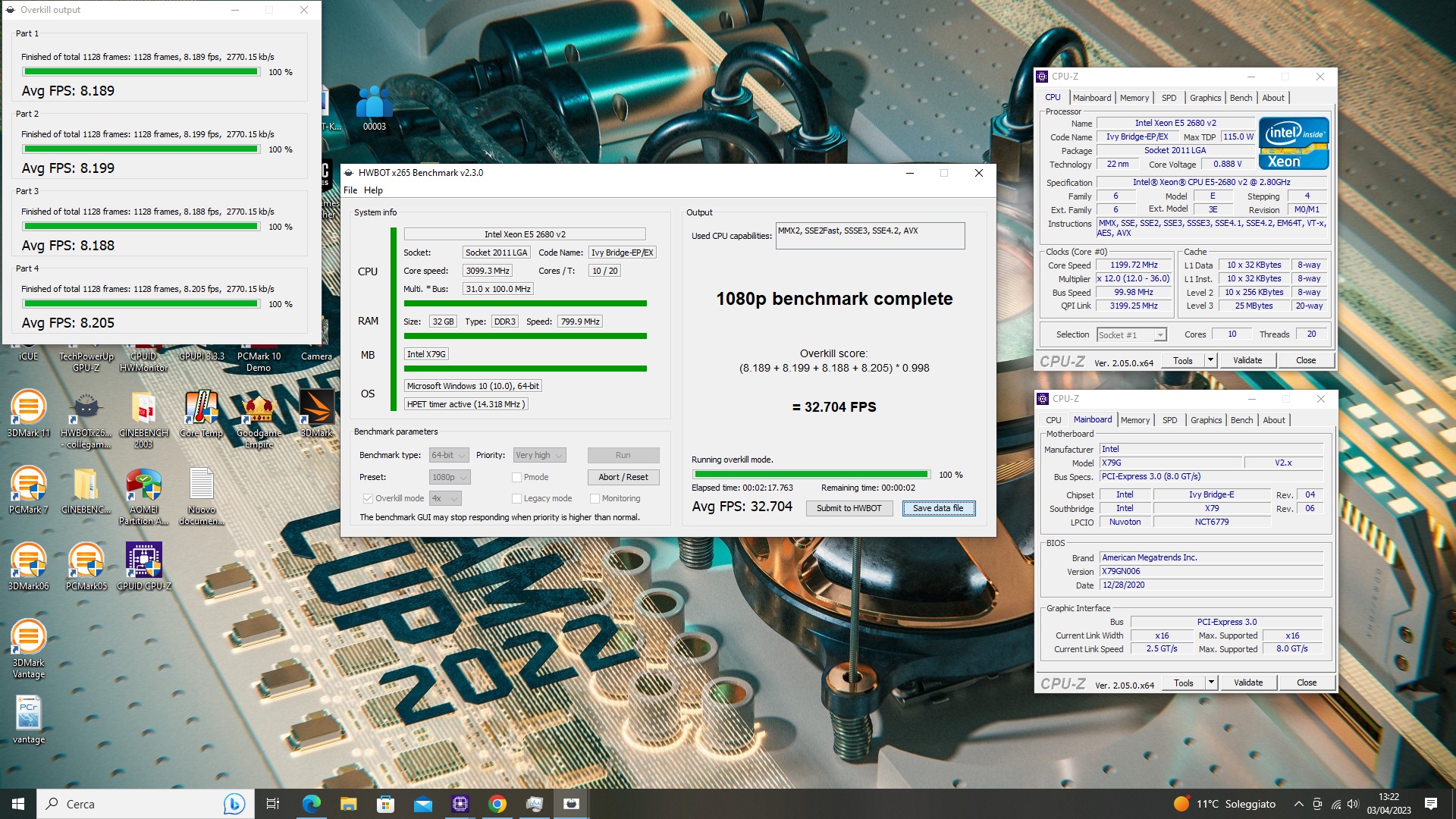This screenshot has height=819, width=1456.
Task: Open the PCMark 7 desktop shortcut
Action: [29, 491]
